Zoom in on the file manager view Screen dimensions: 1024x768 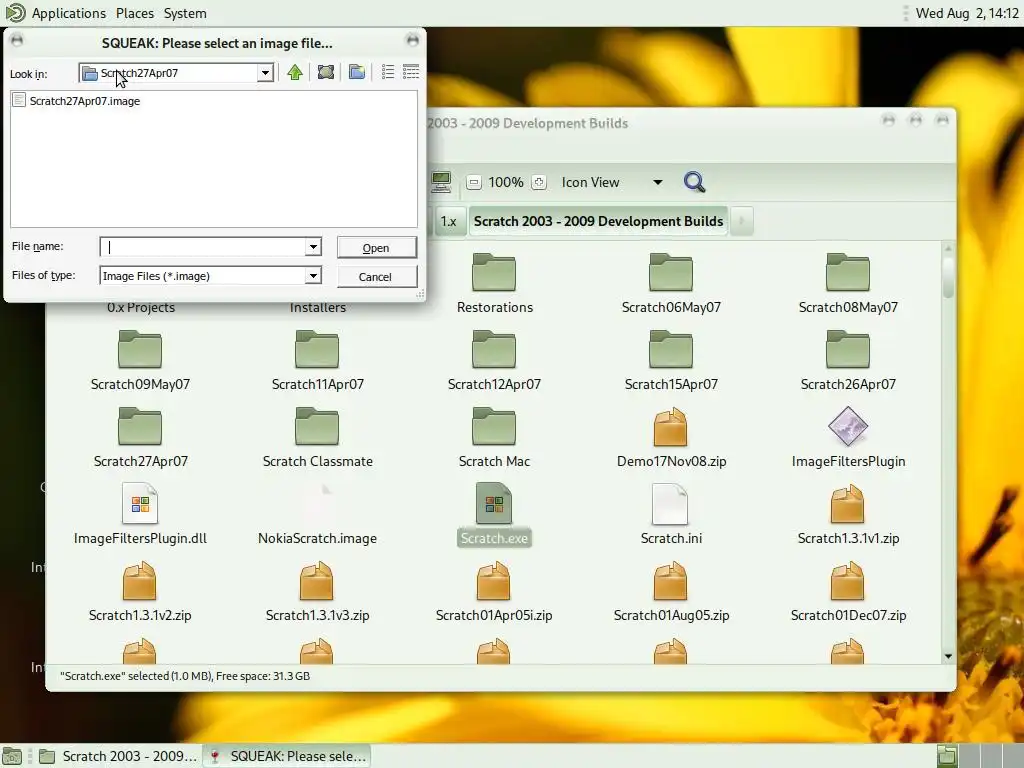(x=539, y=182)
